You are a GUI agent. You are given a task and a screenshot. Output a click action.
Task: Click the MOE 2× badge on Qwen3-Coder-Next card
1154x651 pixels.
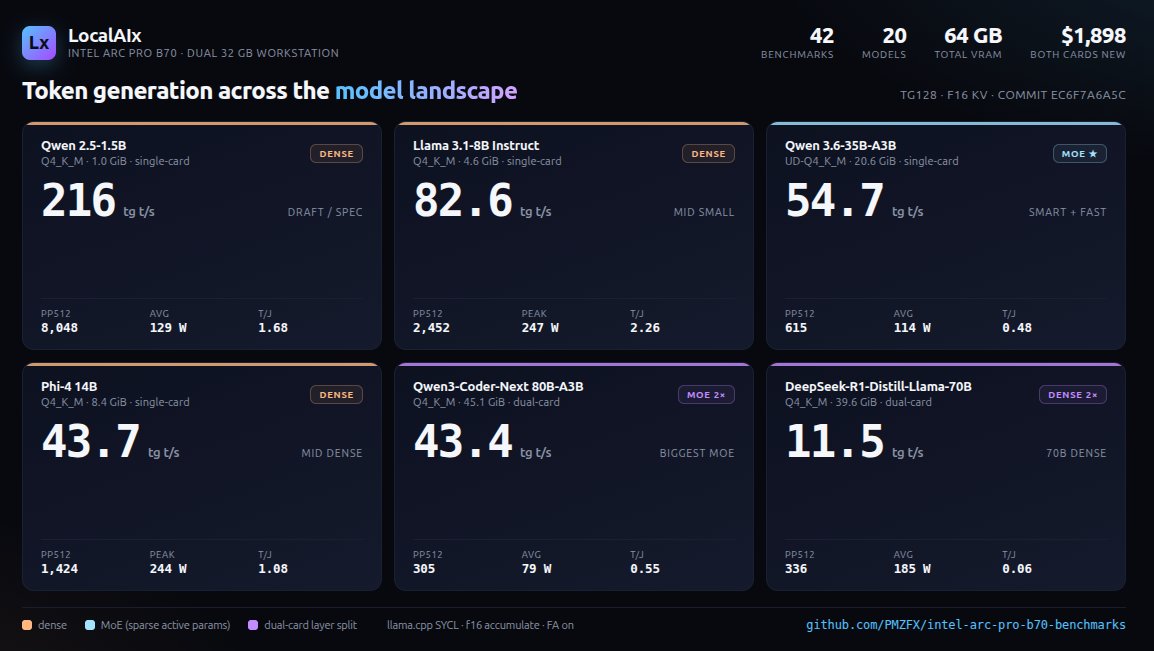coord(706,395)
